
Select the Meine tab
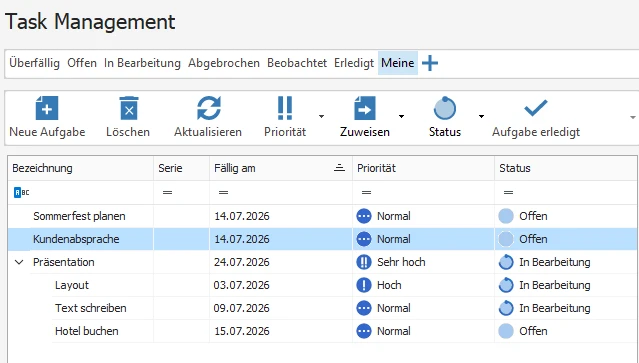click(398, 63)
